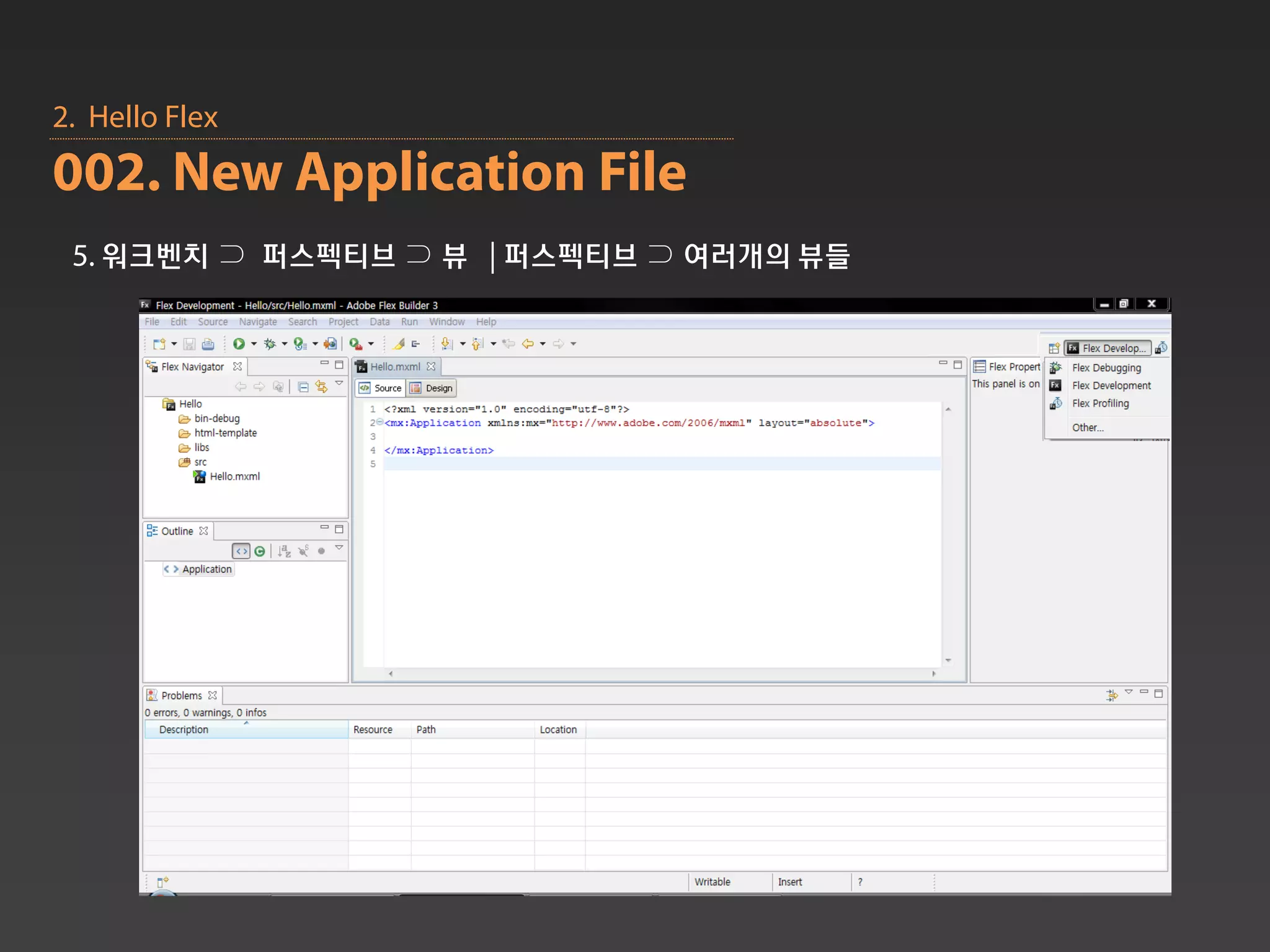The height and width of the screenshot is (952, 1270).
Task: Select the bin-debug folder
Action: (x=209, y=419)
